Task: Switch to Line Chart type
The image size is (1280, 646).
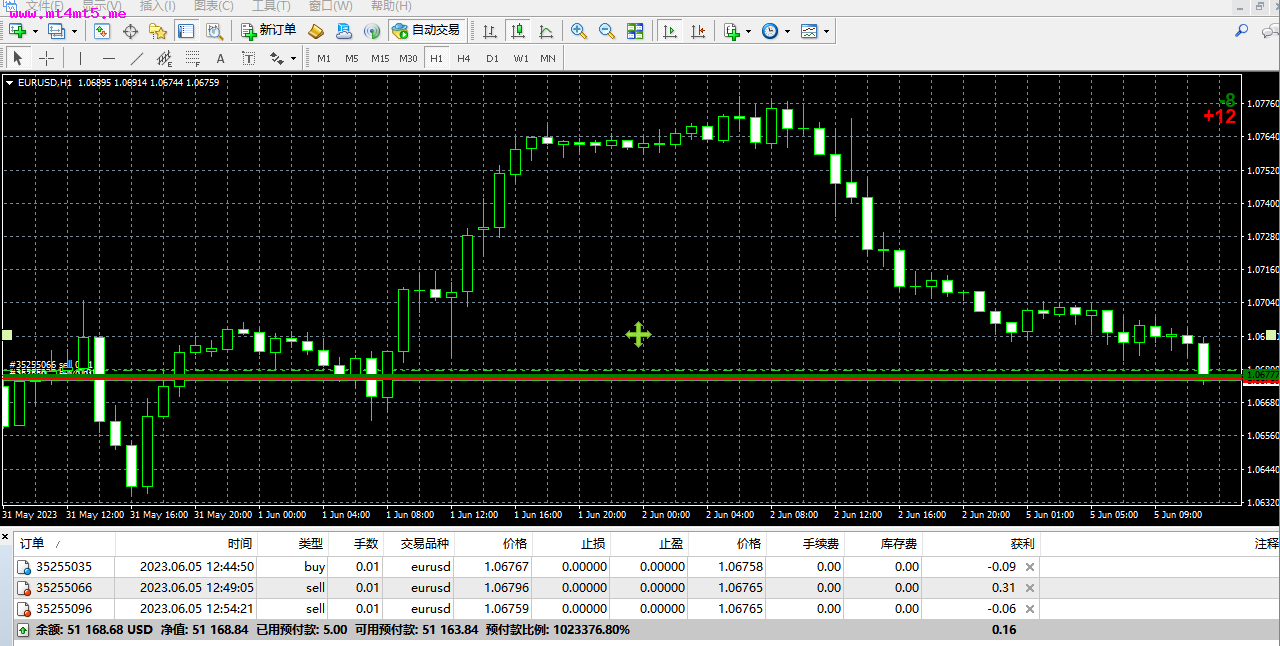Action: coord(546,31)
